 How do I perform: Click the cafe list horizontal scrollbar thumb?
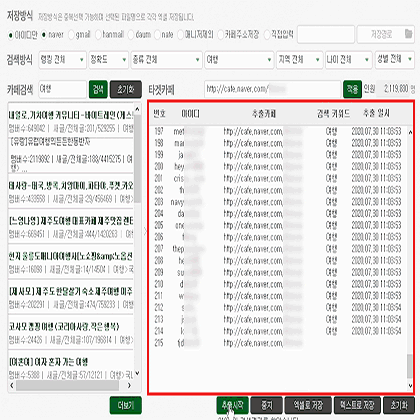pyautogui.click(x=67, y=385)
